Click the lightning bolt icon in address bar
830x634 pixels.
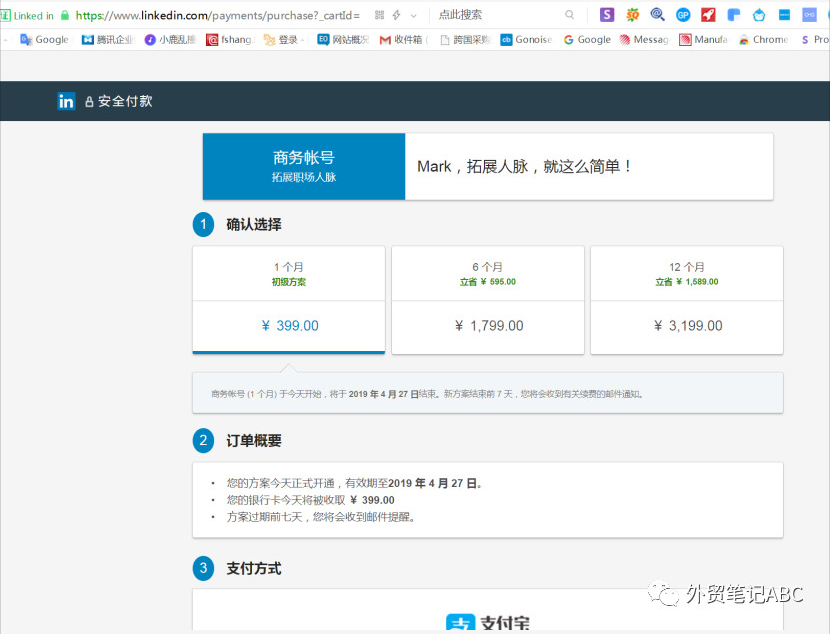[x=396, y=15]
